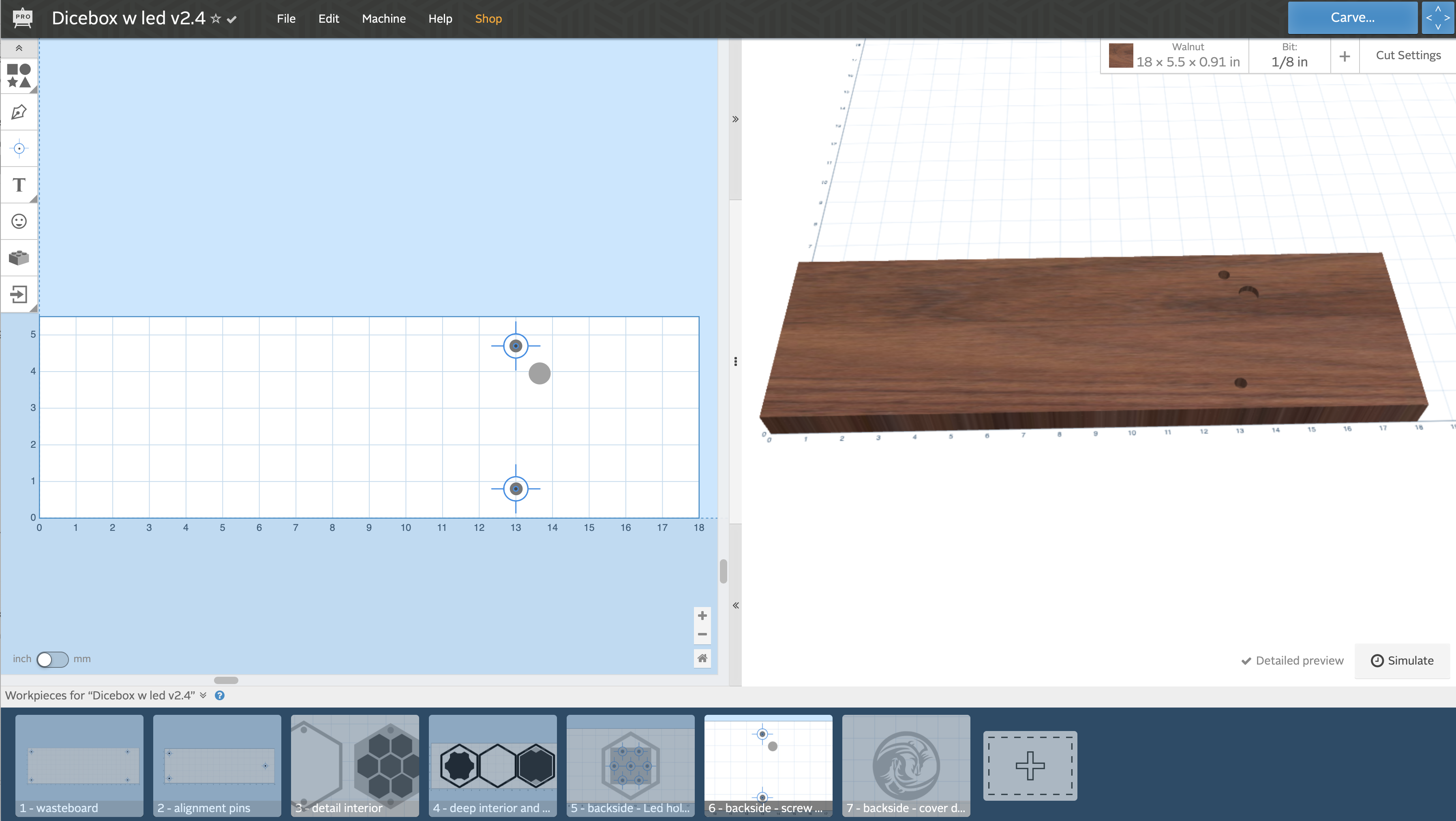Zoom in with plus icon
Viewport: 1456px width, 821px height.
tap(702, 615)
